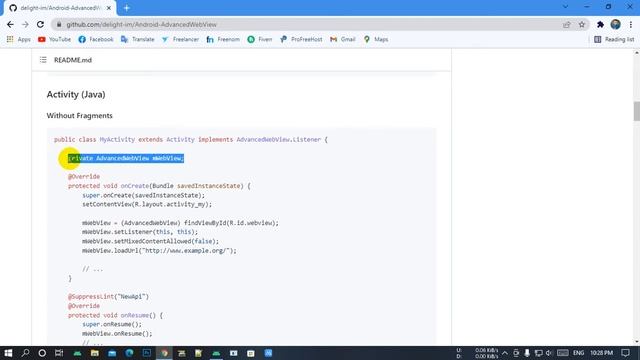Open the touch keyboard tray icon
The width and height of the screenshot is (640, 360).
562,353
